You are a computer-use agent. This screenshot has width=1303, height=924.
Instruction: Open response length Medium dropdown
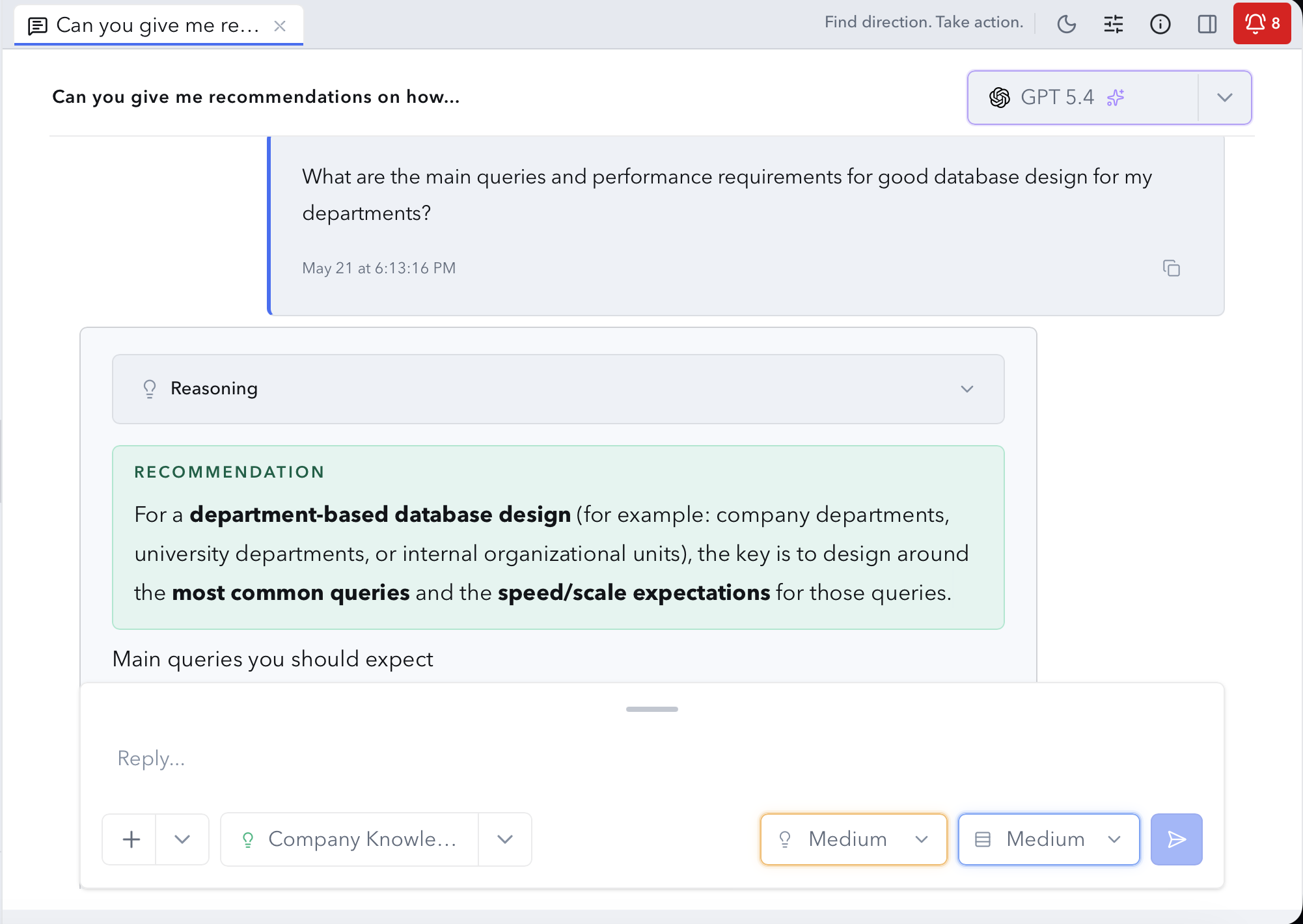tap(1049, 839)
